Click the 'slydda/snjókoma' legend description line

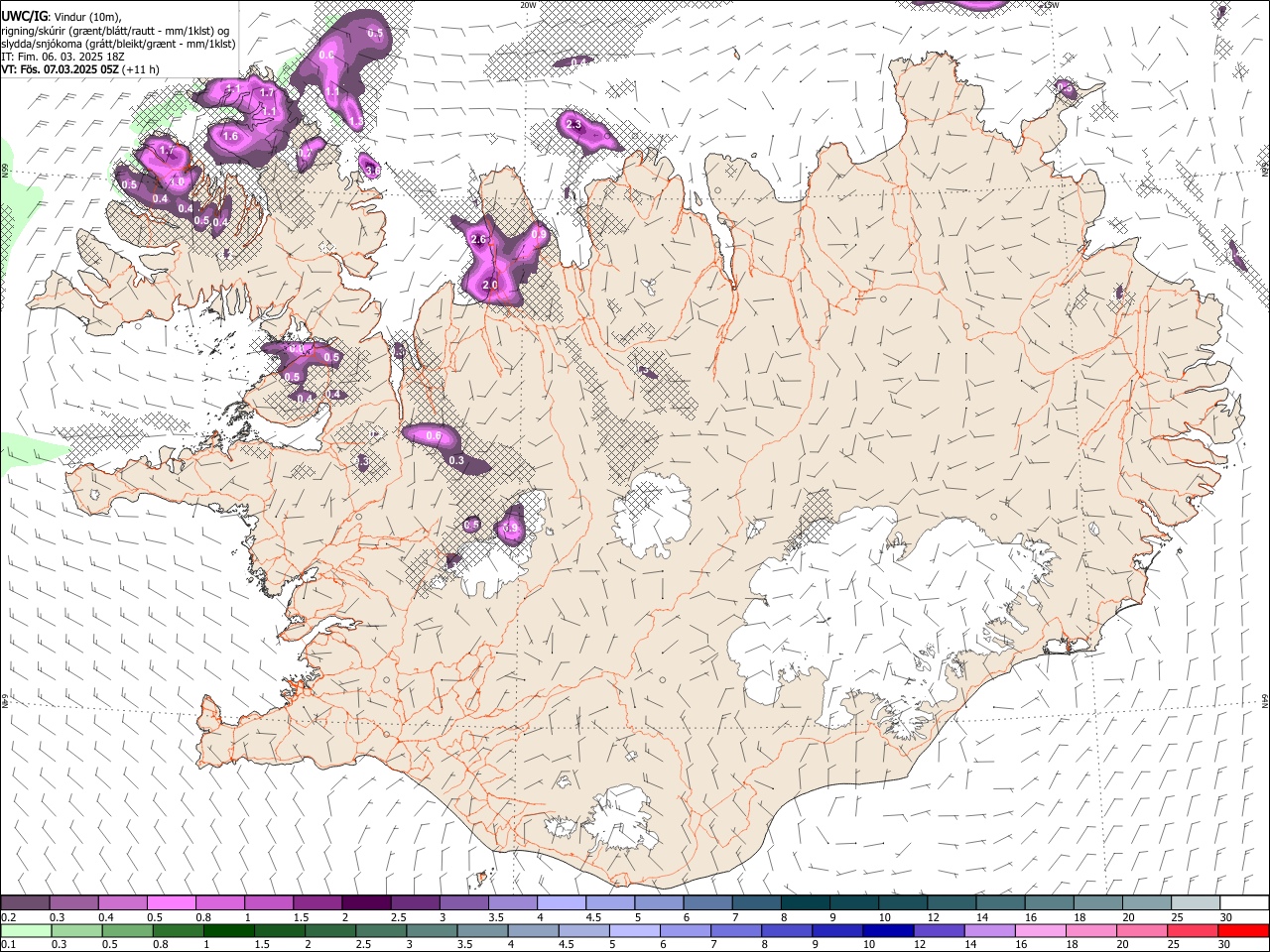tap(118, 44)
